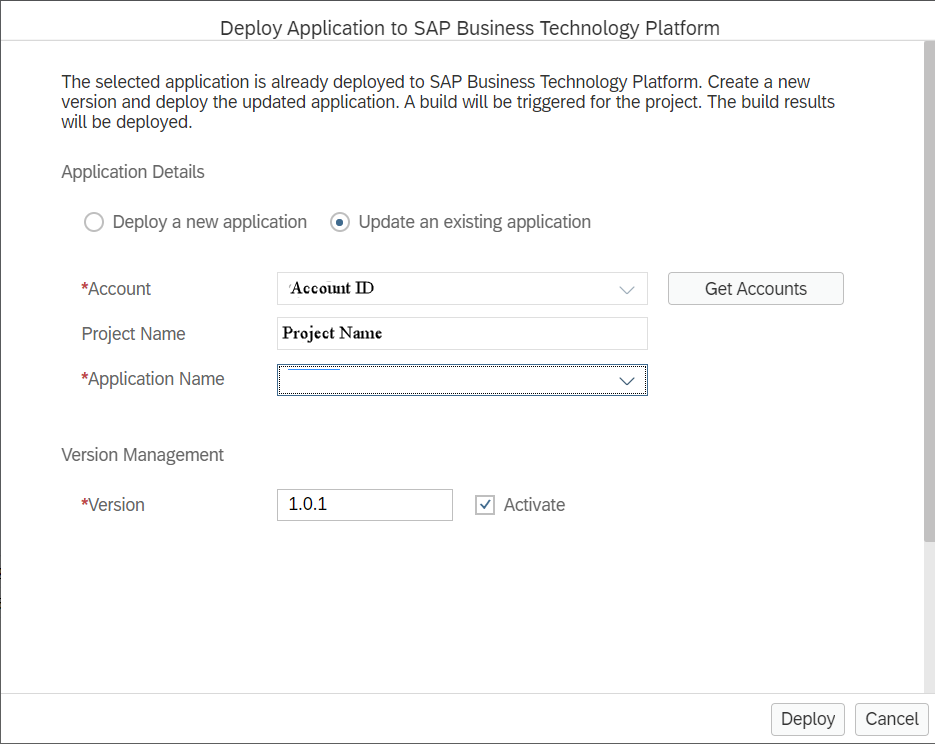Viewport: 935px width, 744px height.
Task: Click the dialog title Deploy Application text
Action: coord(470,28)
